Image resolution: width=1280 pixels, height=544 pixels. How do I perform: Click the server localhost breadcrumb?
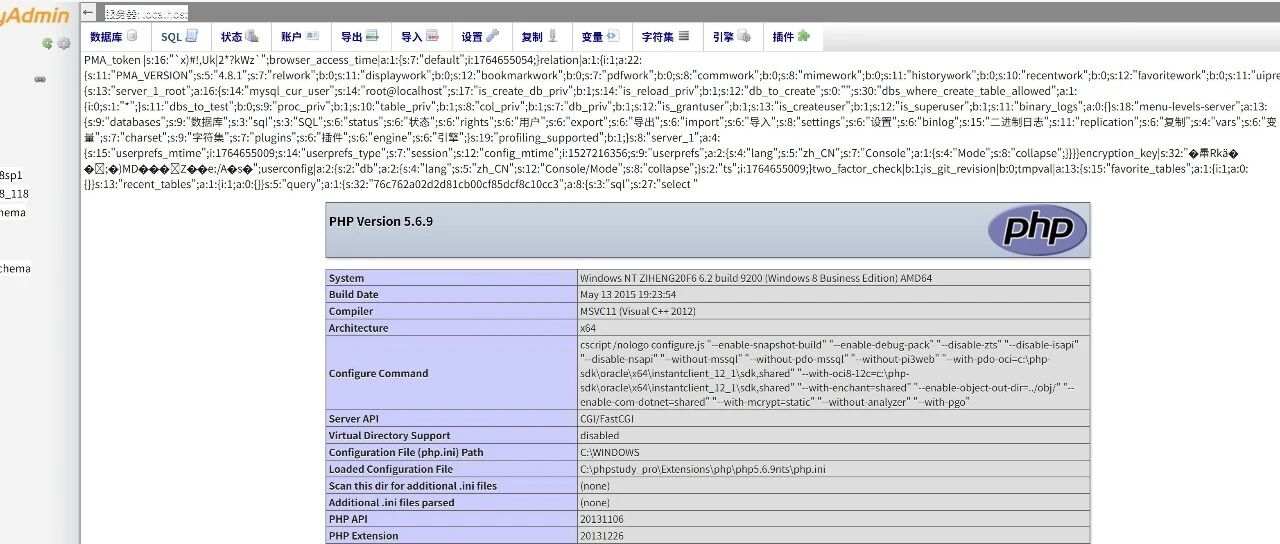click(146, 13)
